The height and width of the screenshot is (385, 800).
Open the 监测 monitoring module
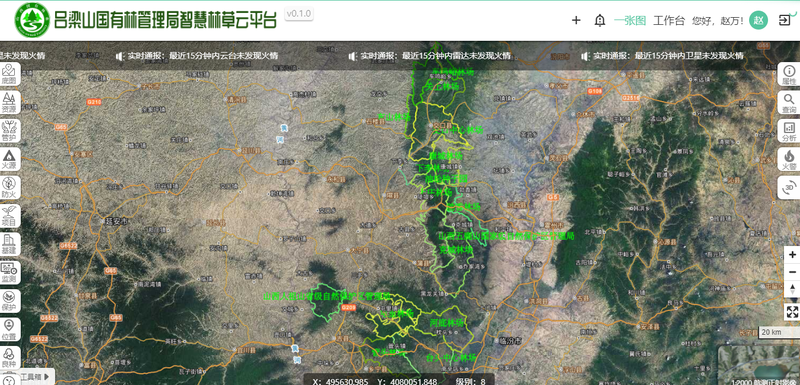[x=9, y=273]
